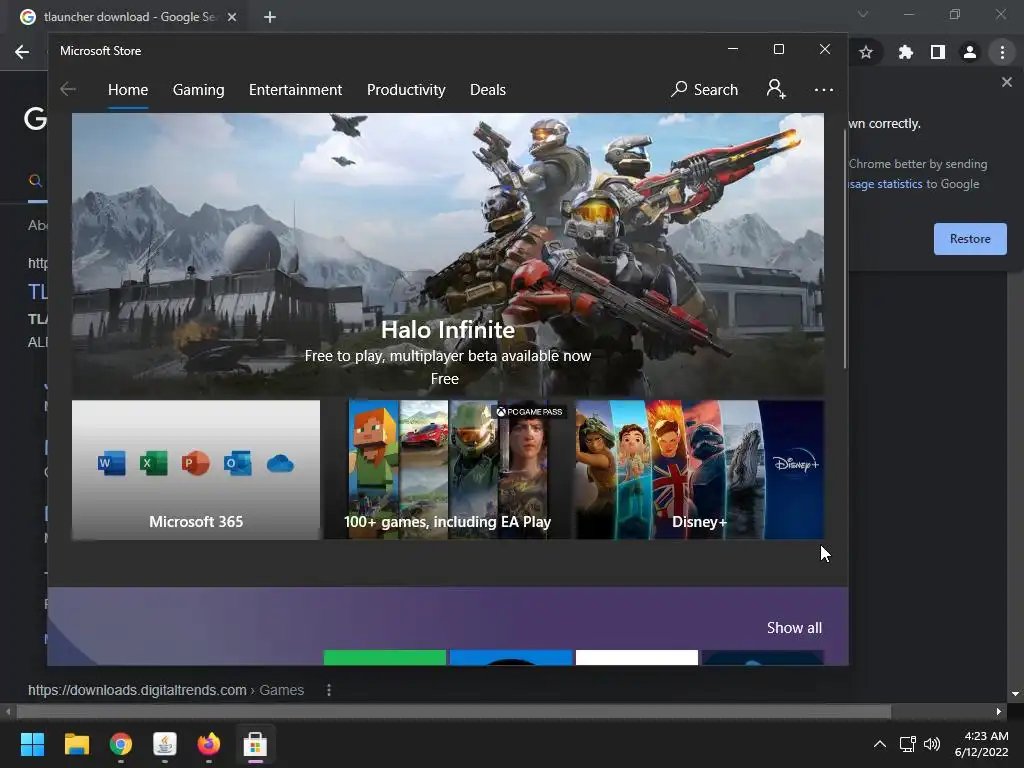This screenshot has height=768, width=1024.
Task: Click Microsoft Store icon in taskbar
Action: pos(255,744)
